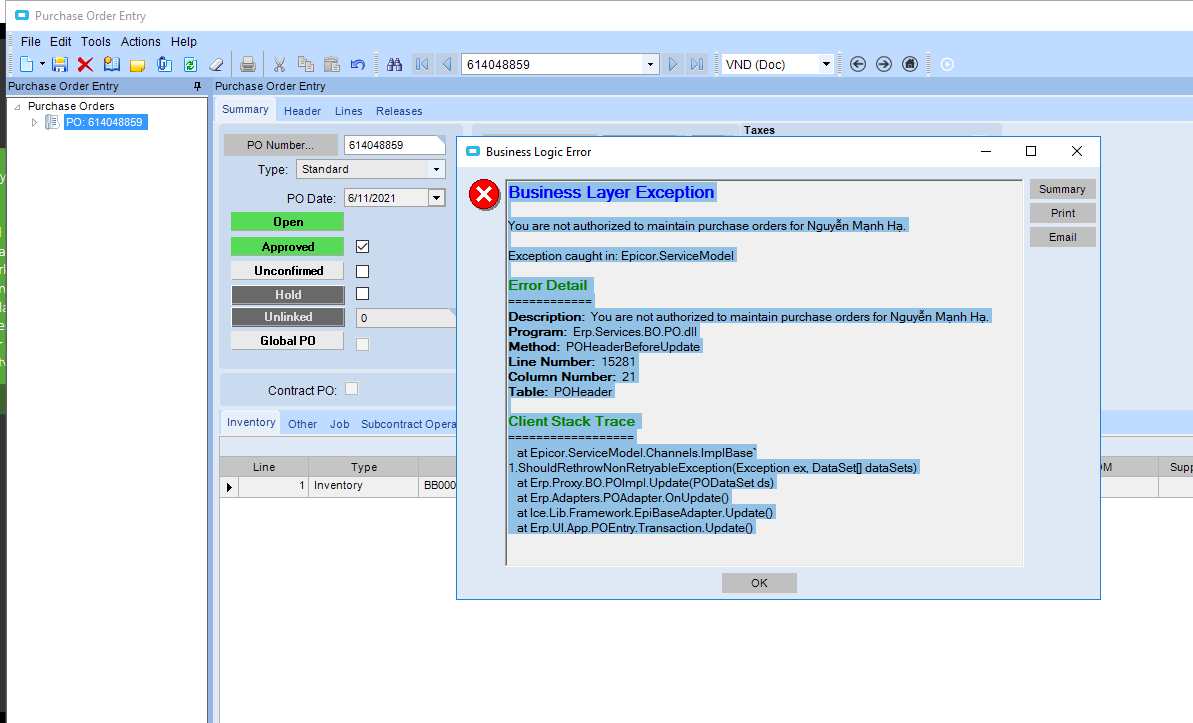Go to the previous record arrow
This screenshot has width=1193, height=723.
pyautogui.click(x=447, y=65)
